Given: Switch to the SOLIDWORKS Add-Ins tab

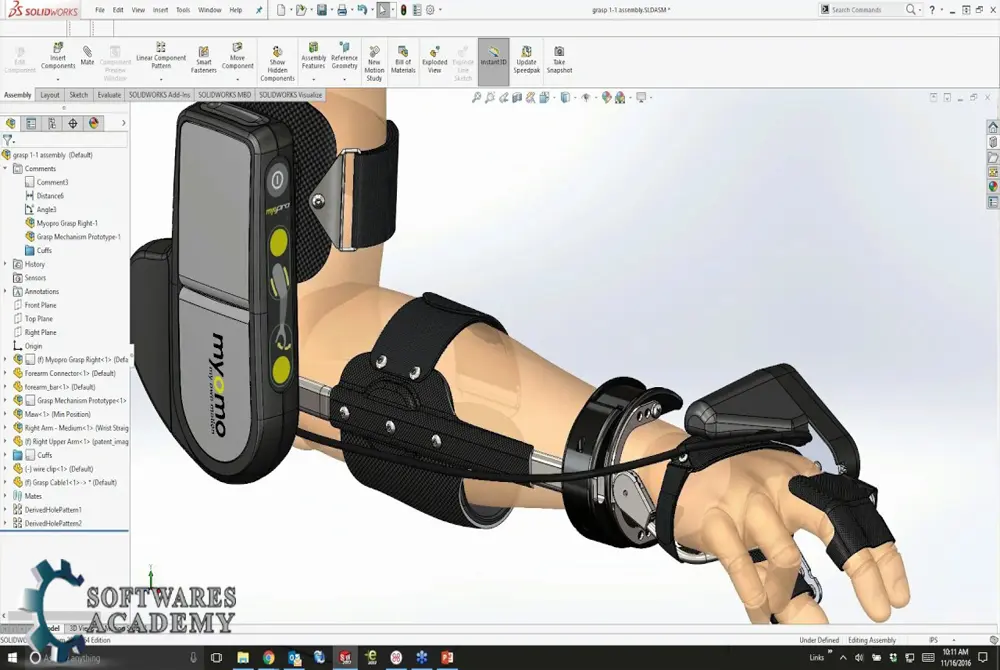Looking at the screenshot, I should 159,95.
